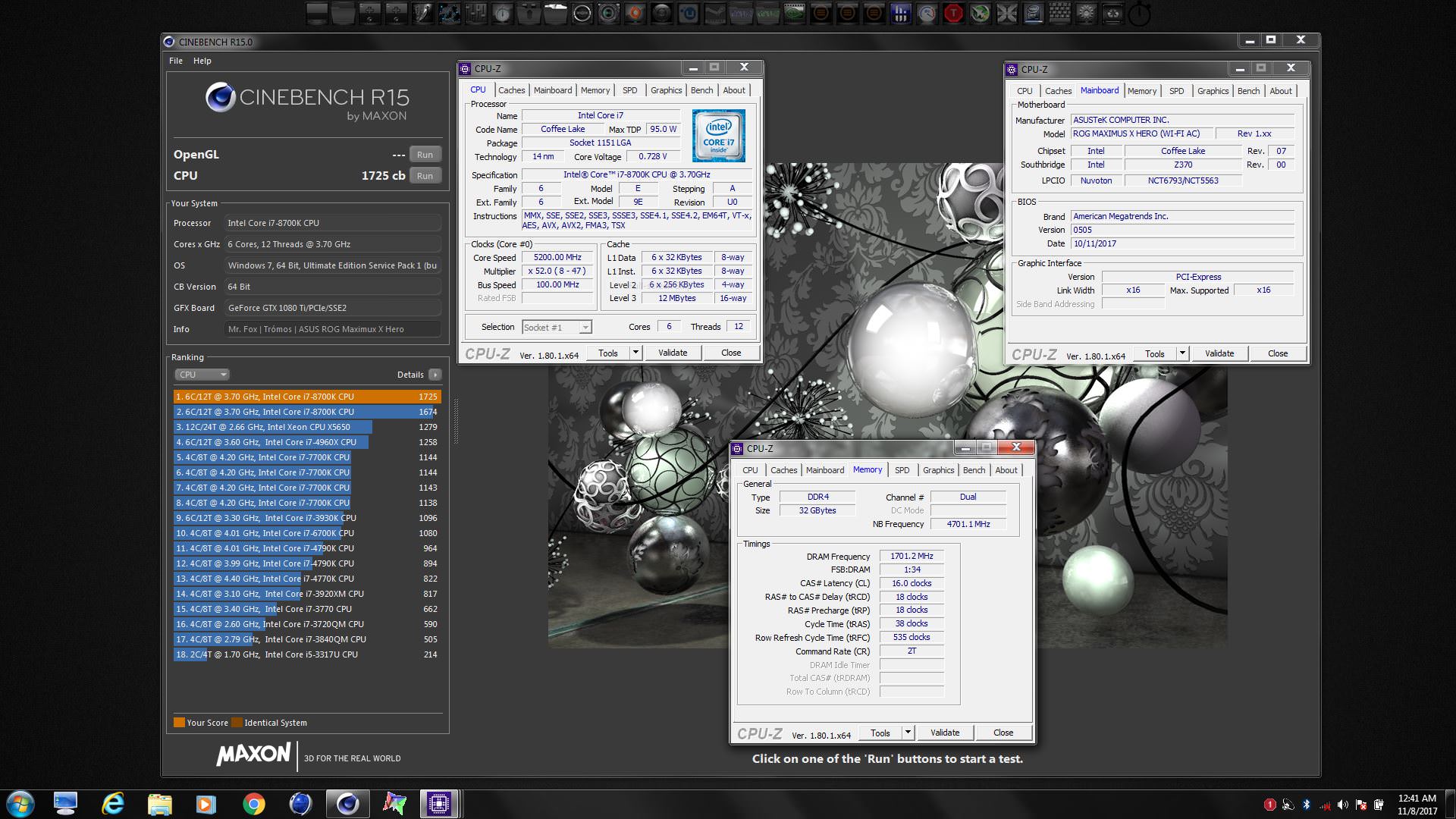This screenshot has width=1456, height=819.
Task: Open the Cinebench Help menu
Action: click(202, 61)
